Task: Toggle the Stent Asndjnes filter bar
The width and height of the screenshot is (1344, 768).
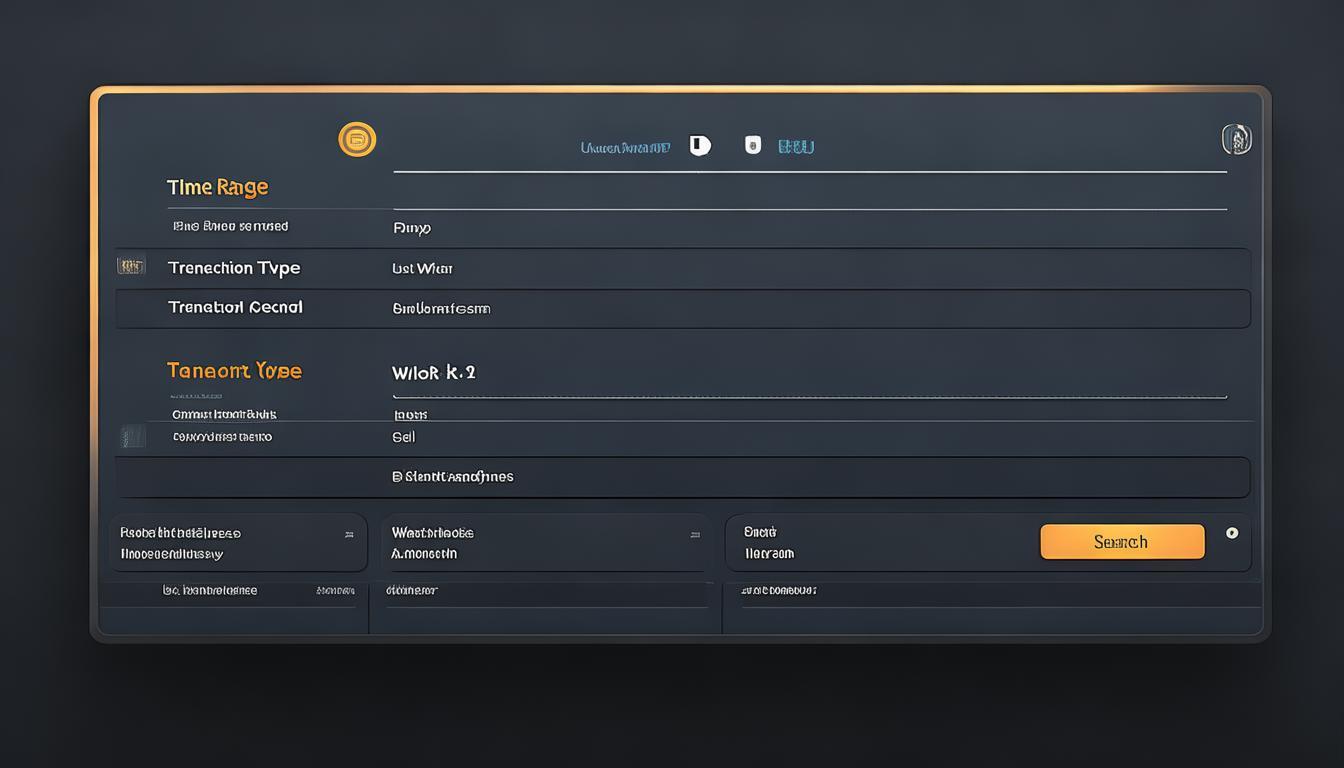Action: pyautogui.click(x=683, y=477)
